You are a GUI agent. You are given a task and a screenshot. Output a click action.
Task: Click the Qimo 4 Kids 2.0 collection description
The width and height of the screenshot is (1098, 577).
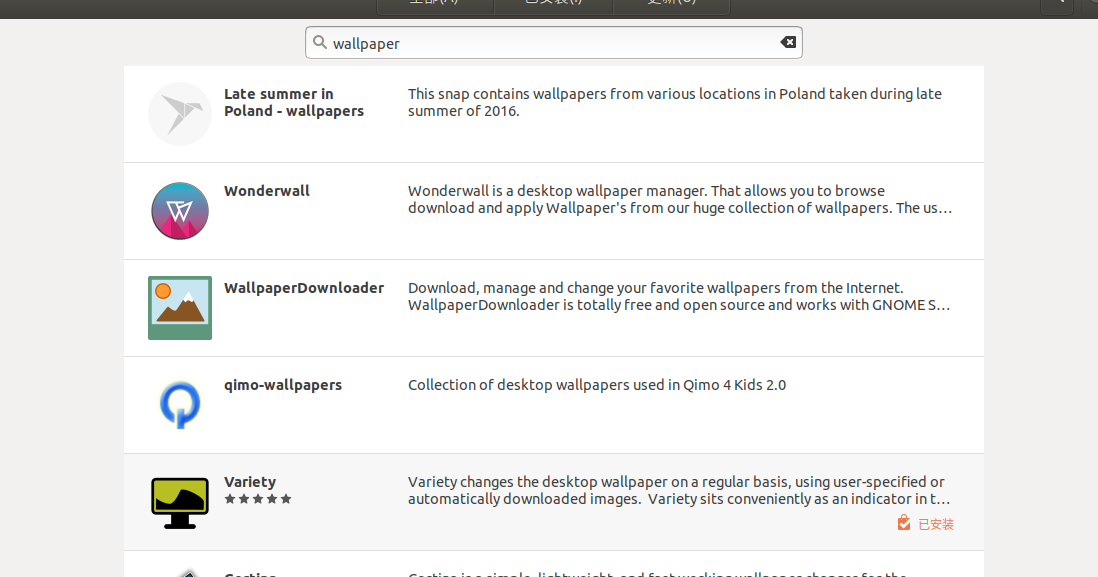click(597, 385)
